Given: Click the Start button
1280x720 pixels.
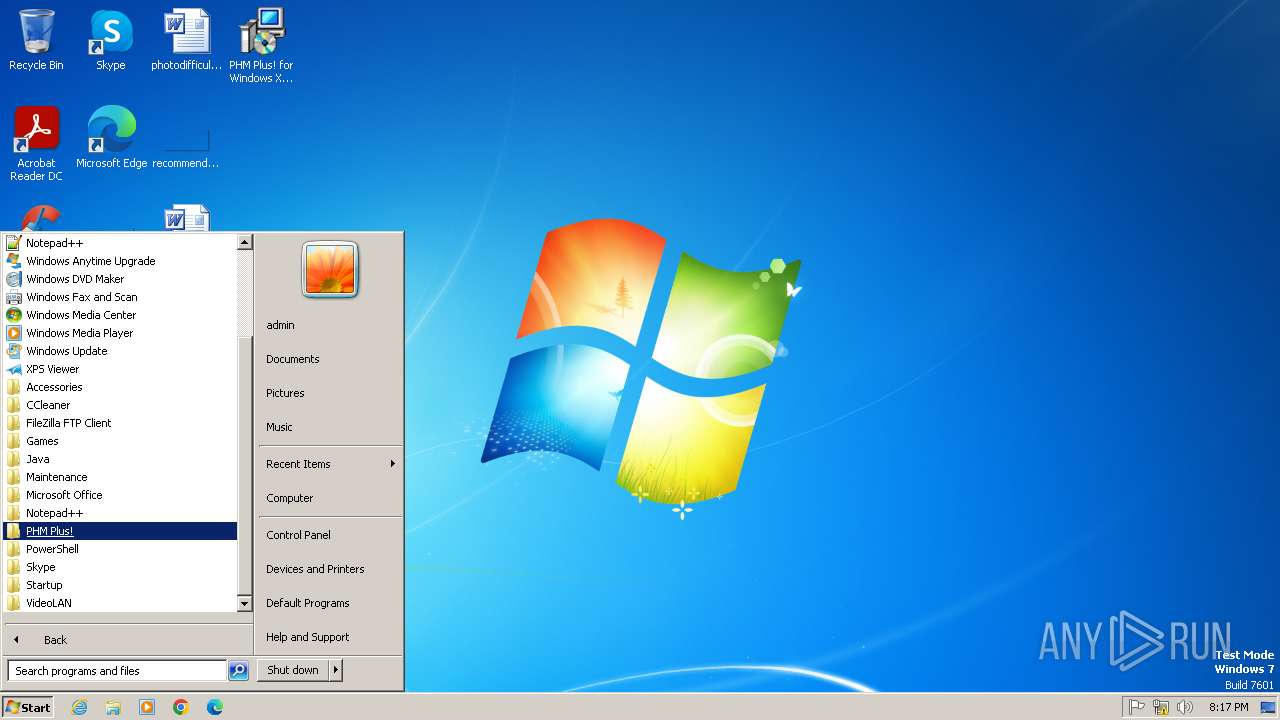Looking at the screenshot, I should click(28, 707).
